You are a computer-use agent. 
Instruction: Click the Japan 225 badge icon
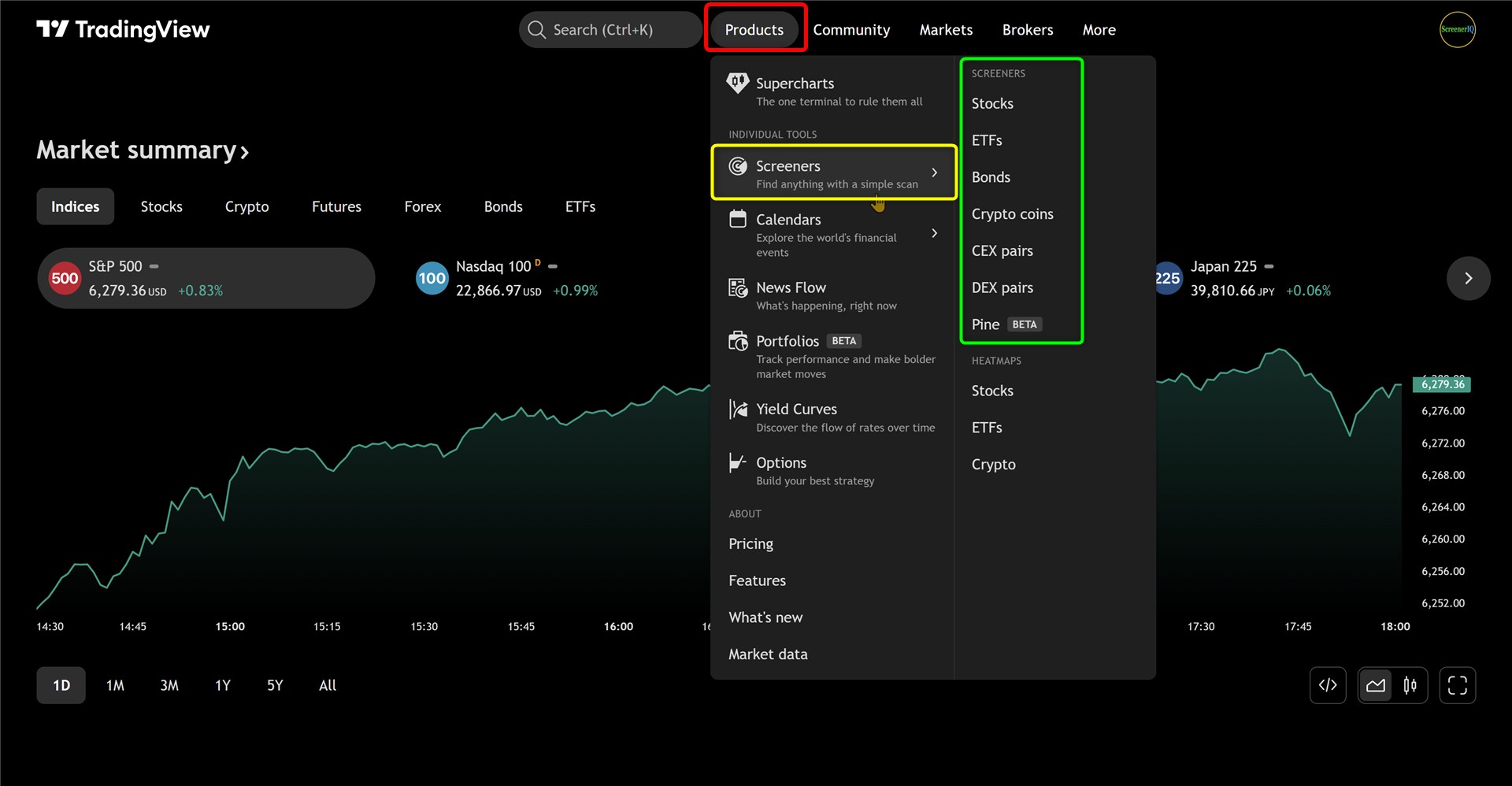click(x=1168, y=278)
